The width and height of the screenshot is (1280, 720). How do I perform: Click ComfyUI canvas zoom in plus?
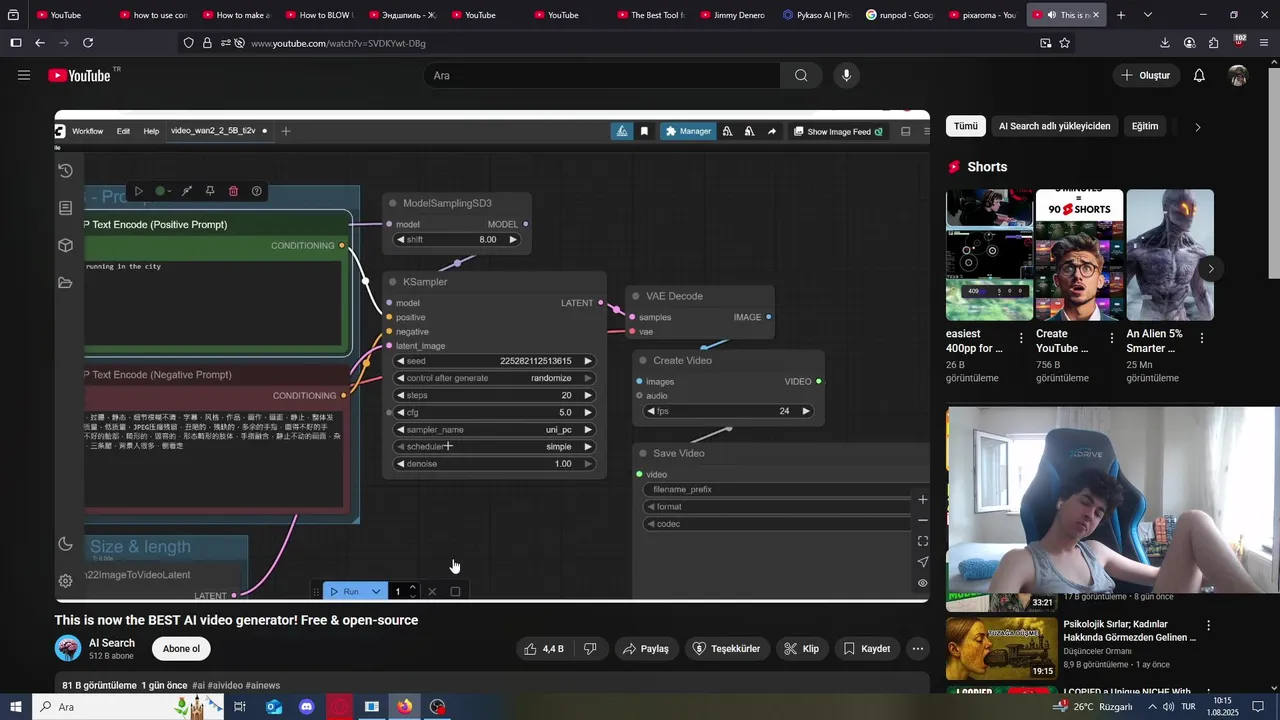(922, 499)
